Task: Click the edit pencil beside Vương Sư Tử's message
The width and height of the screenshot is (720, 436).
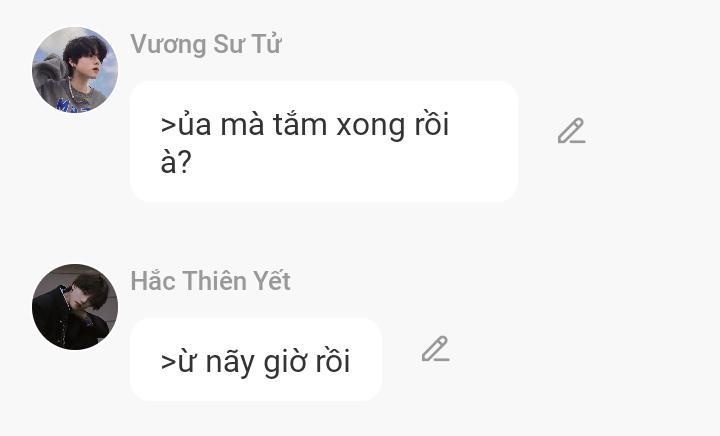Action: pyautogui.click(x=571, y=131)
